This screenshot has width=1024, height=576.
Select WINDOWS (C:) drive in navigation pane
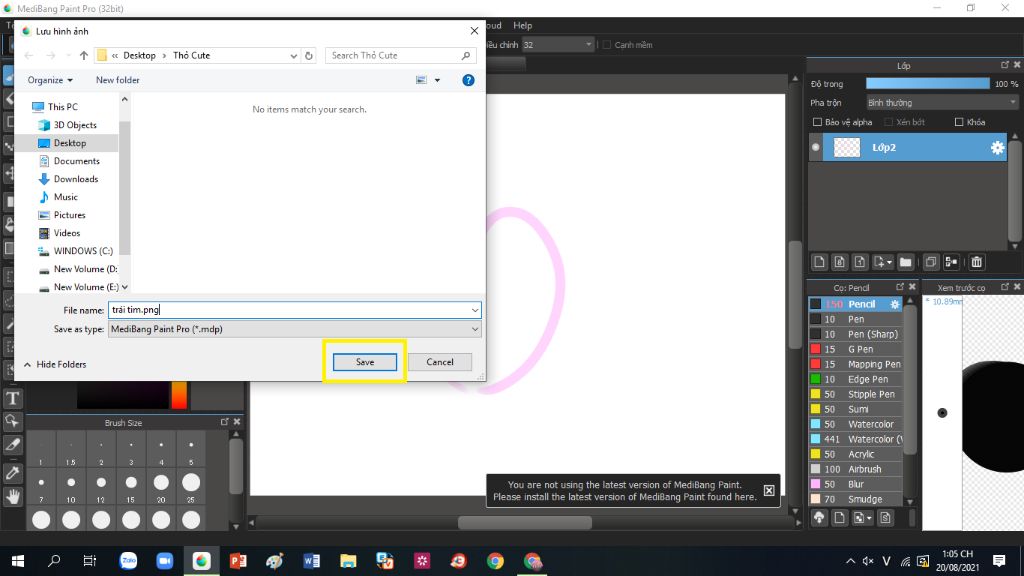click(x=83, y=251)
